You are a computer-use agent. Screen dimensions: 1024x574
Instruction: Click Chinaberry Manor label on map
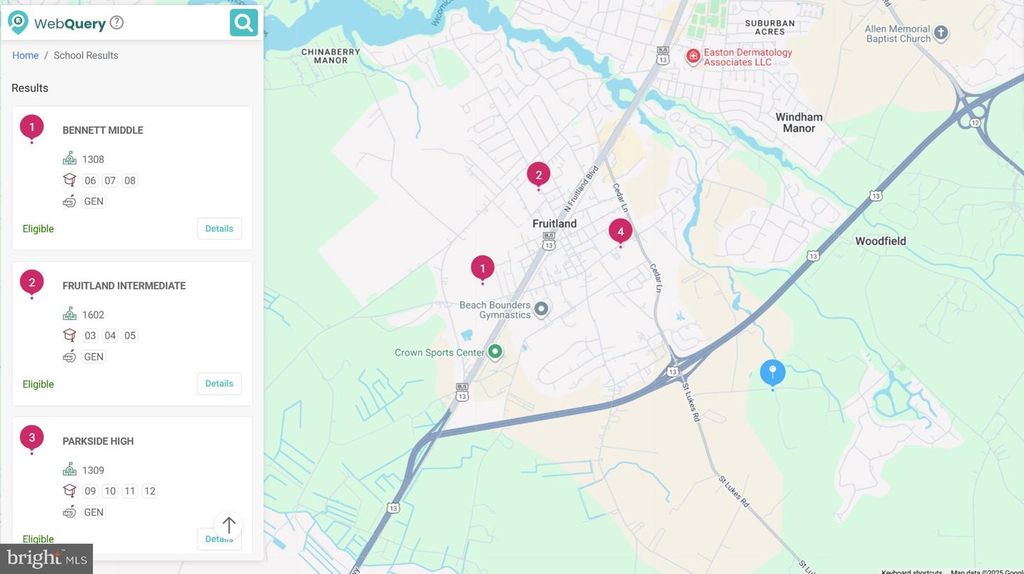[330, 56]
